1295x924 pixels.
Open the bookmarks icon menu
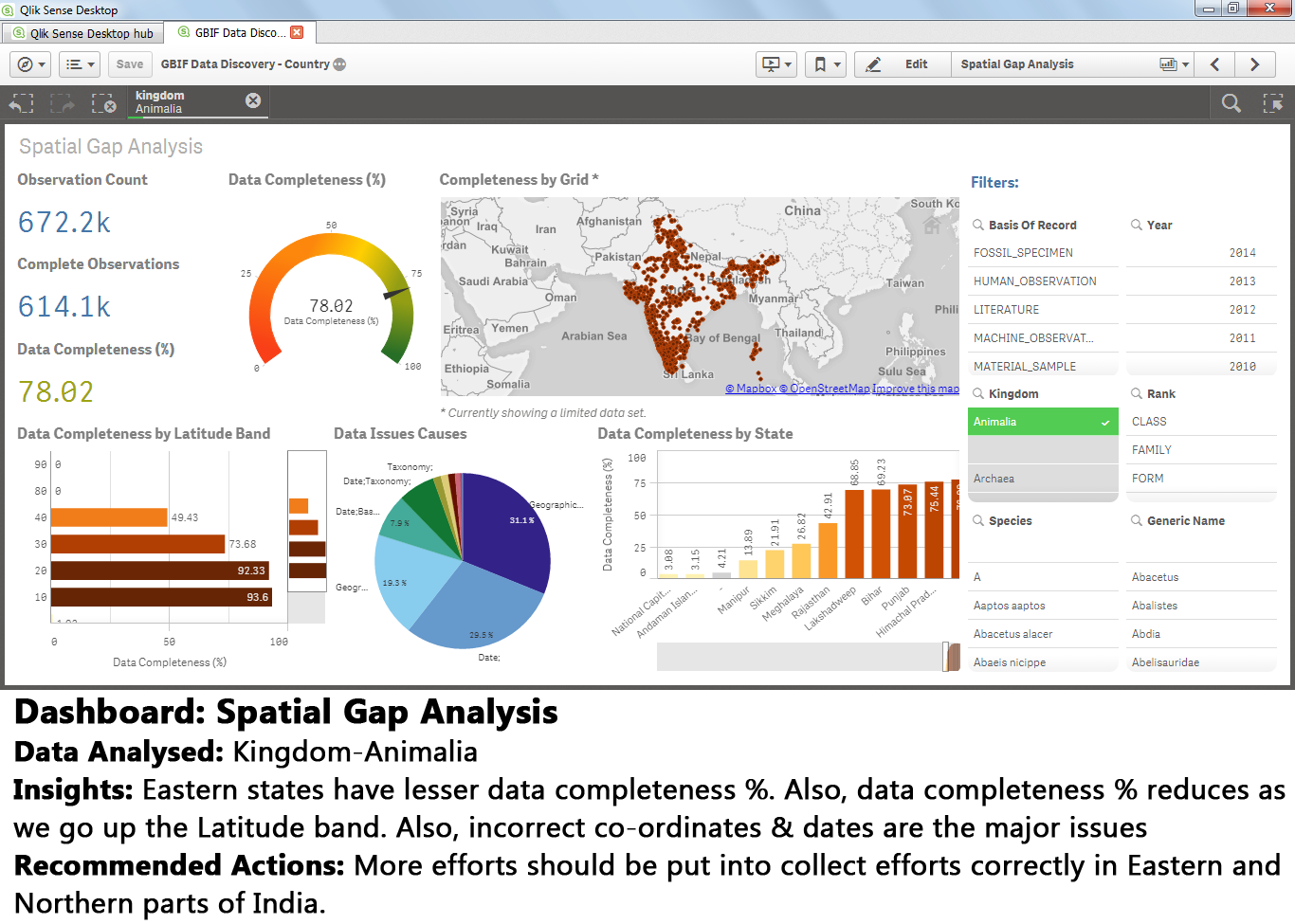[x=826, y=64]
